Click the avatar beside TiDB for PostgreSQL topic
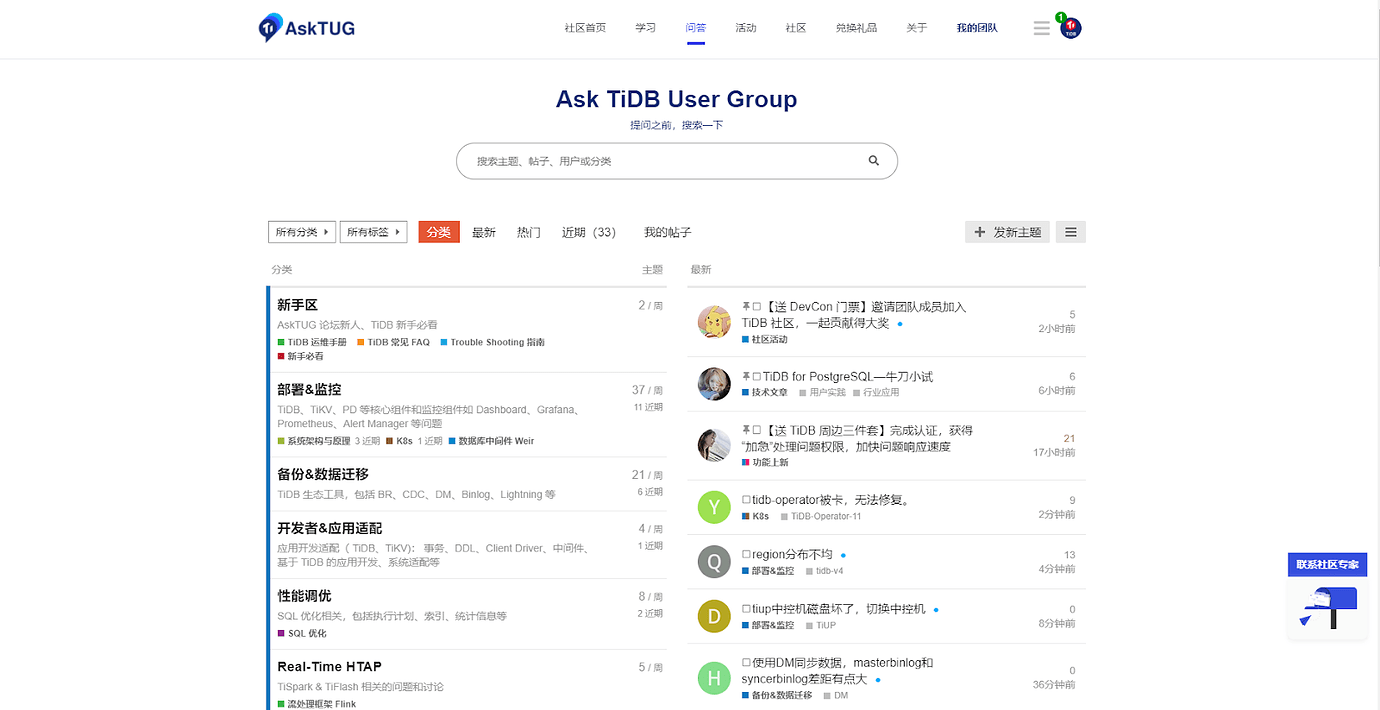Viewport: 1380px width, 710px height. [714, 384]
